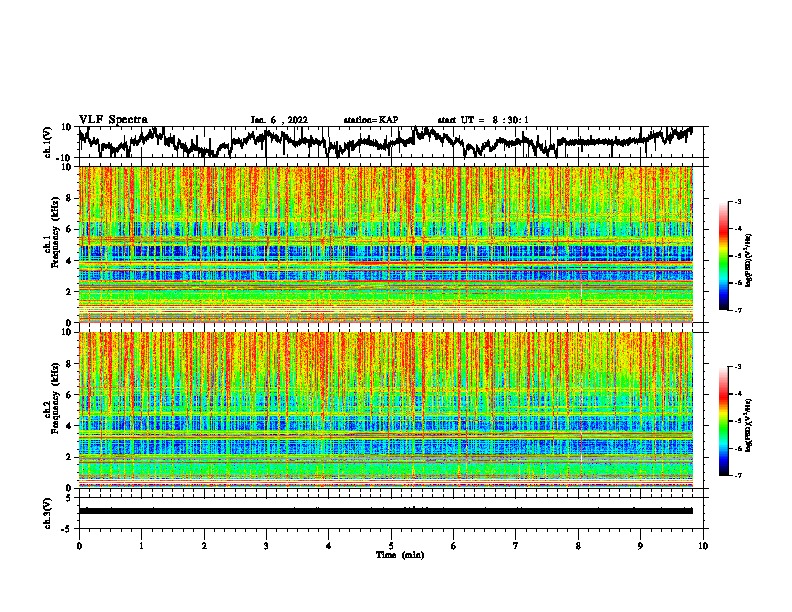Viewport: 792px width, 612px height.
Task: Click the "start UT = 8:30:1" text
Action: pyautogui.click(x=483, y=120)
